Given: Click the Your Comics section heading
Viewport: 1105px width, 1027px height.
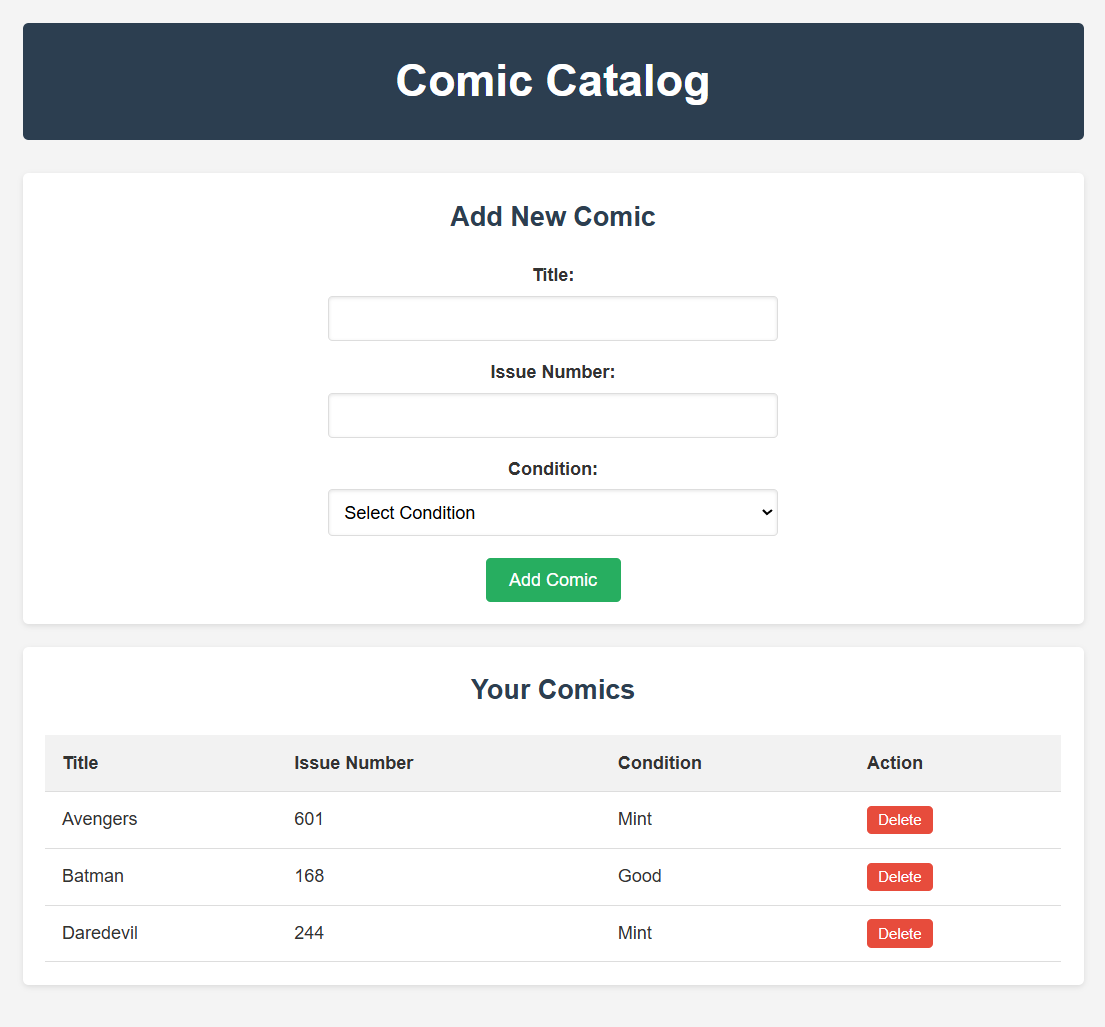Looking at the screenshot, I should pos(552,690).
